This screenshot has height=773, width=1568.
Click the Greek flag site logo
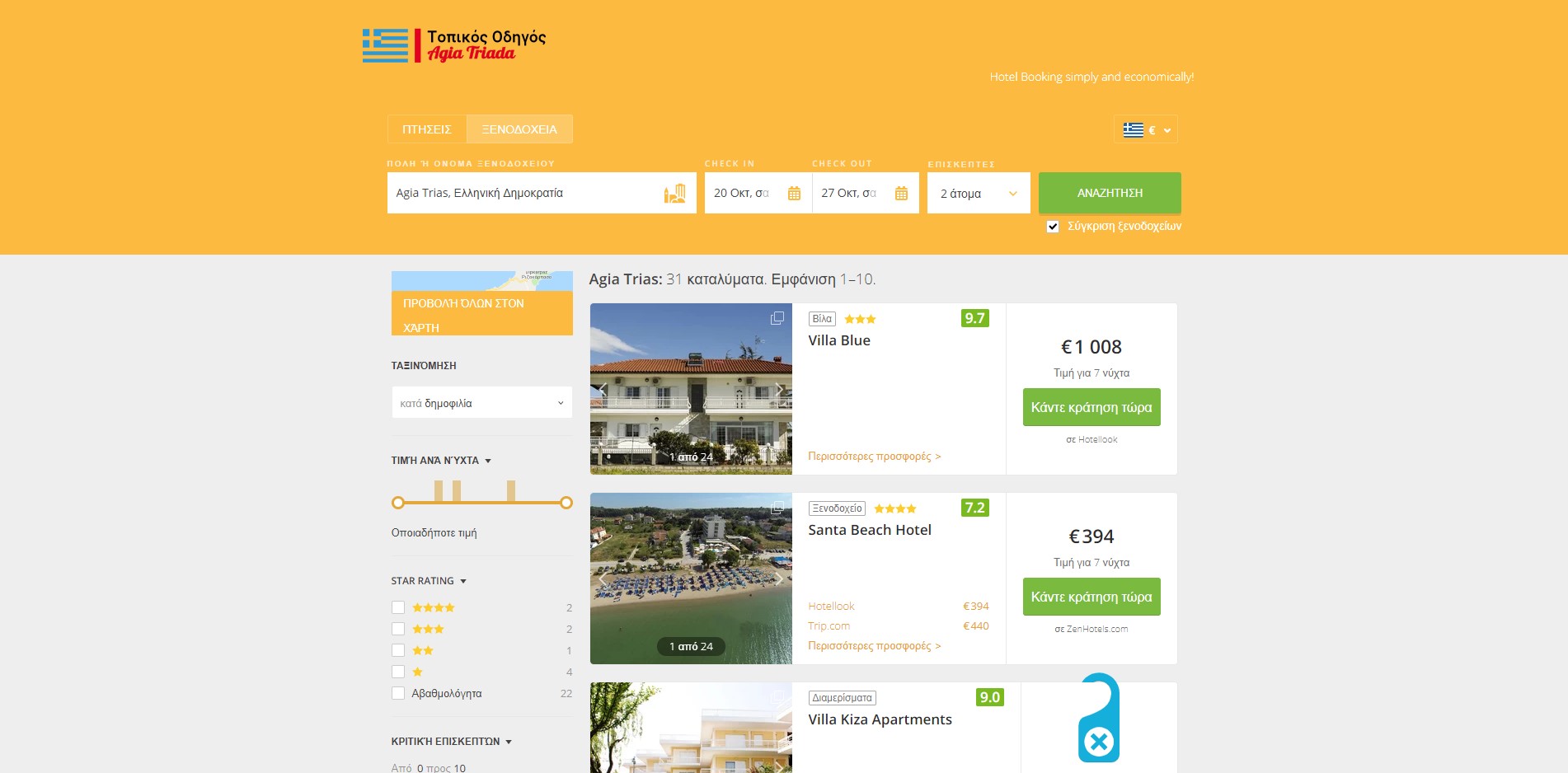(454, 46)
